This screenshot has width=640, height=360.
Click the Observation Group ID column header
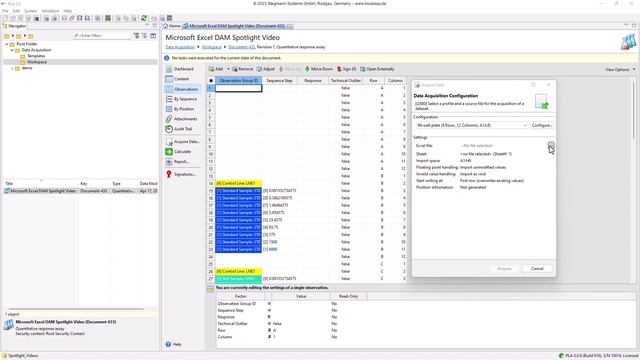coord(238,81)
